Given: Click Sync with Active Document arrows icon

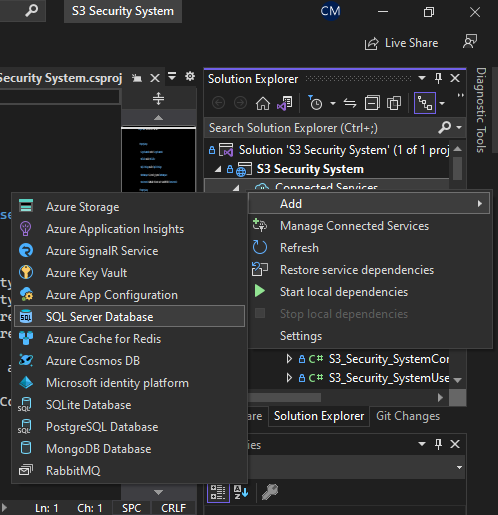Looking at the screenshot, I should pyautogui.click(x=350, y=103).
